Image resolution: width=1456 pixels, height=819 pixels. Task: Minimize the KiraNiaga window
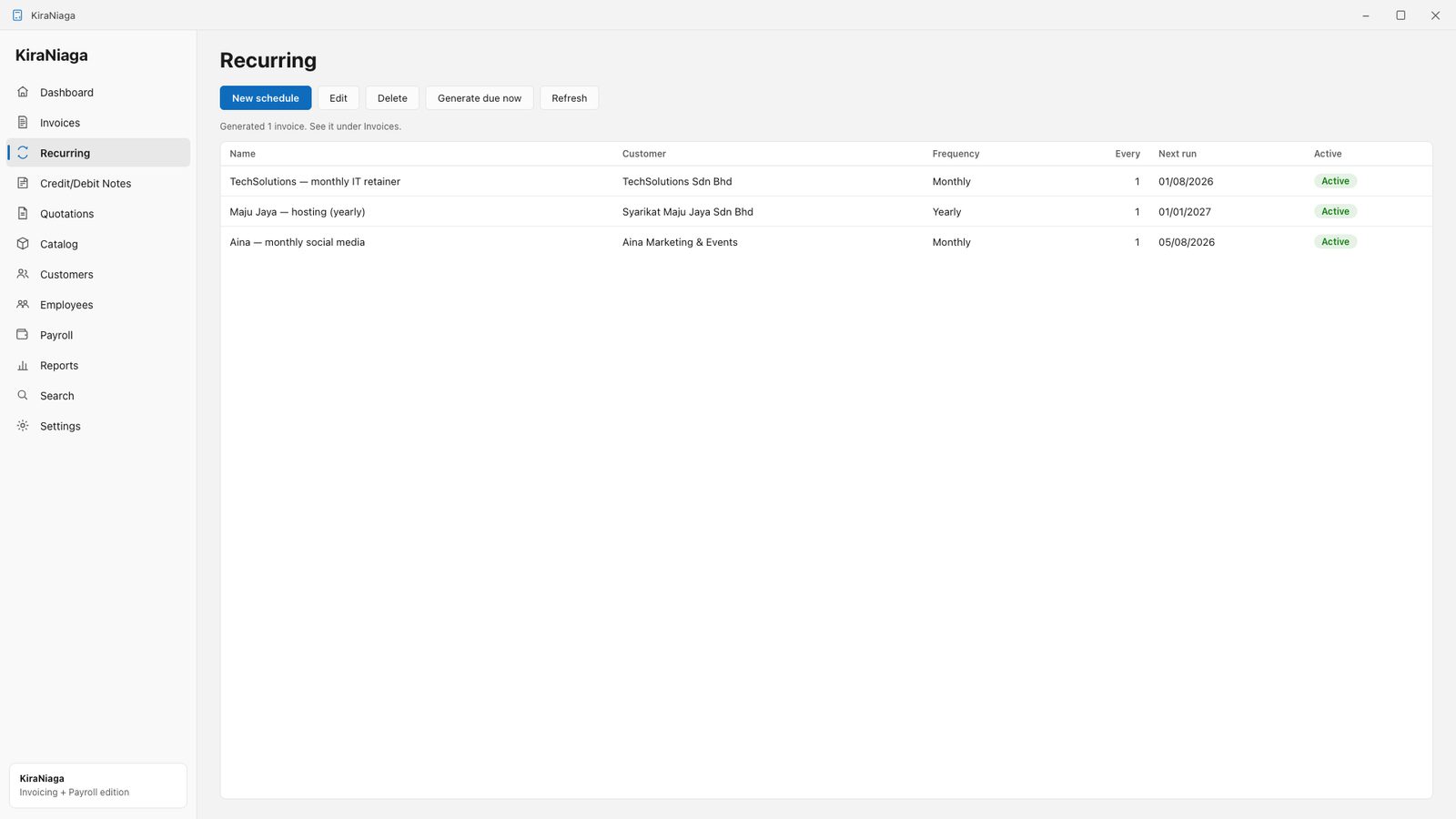(x=1366, y=15)
